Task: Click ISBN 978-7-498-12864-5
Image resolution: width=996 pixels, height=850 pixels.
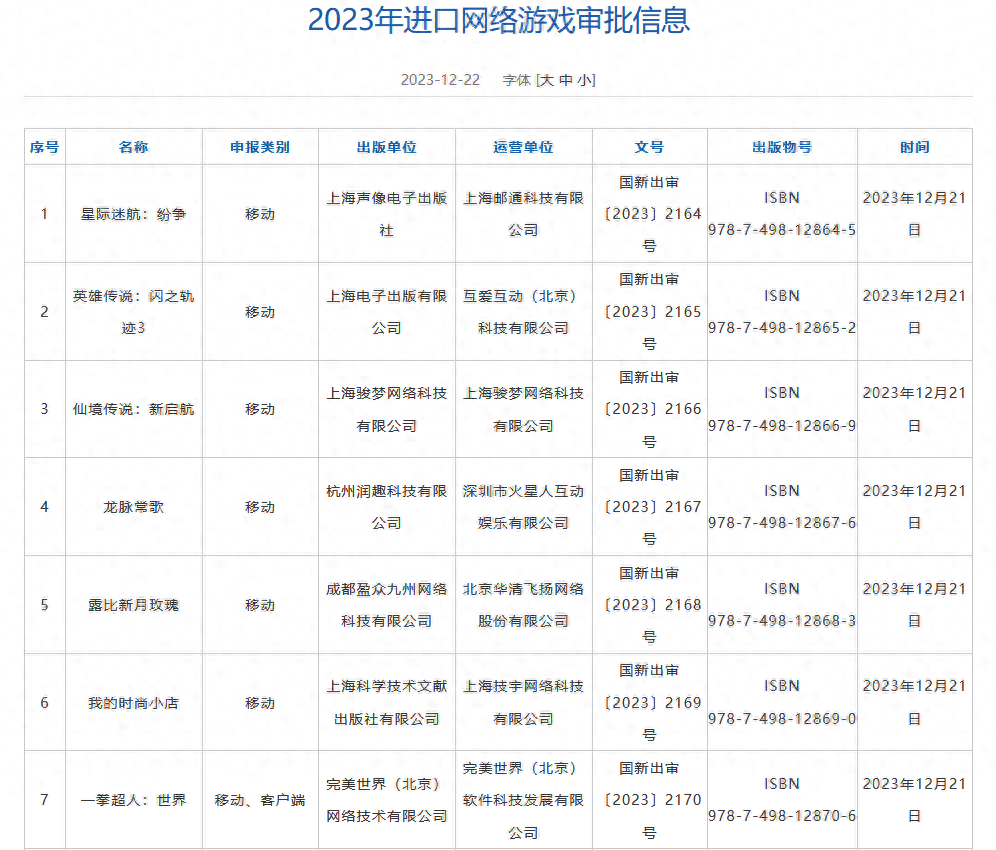Action: point(782,214)
